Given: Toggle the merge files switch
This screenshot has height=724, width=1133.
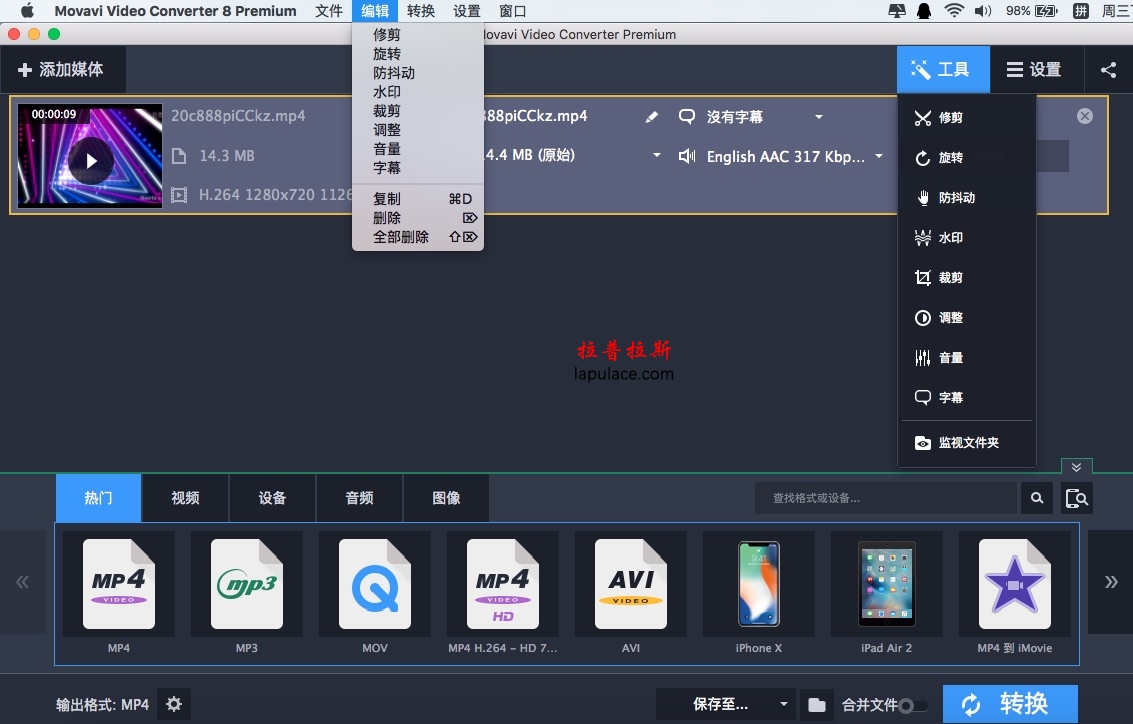Looking at the screenshot, I should click(913, 705).
